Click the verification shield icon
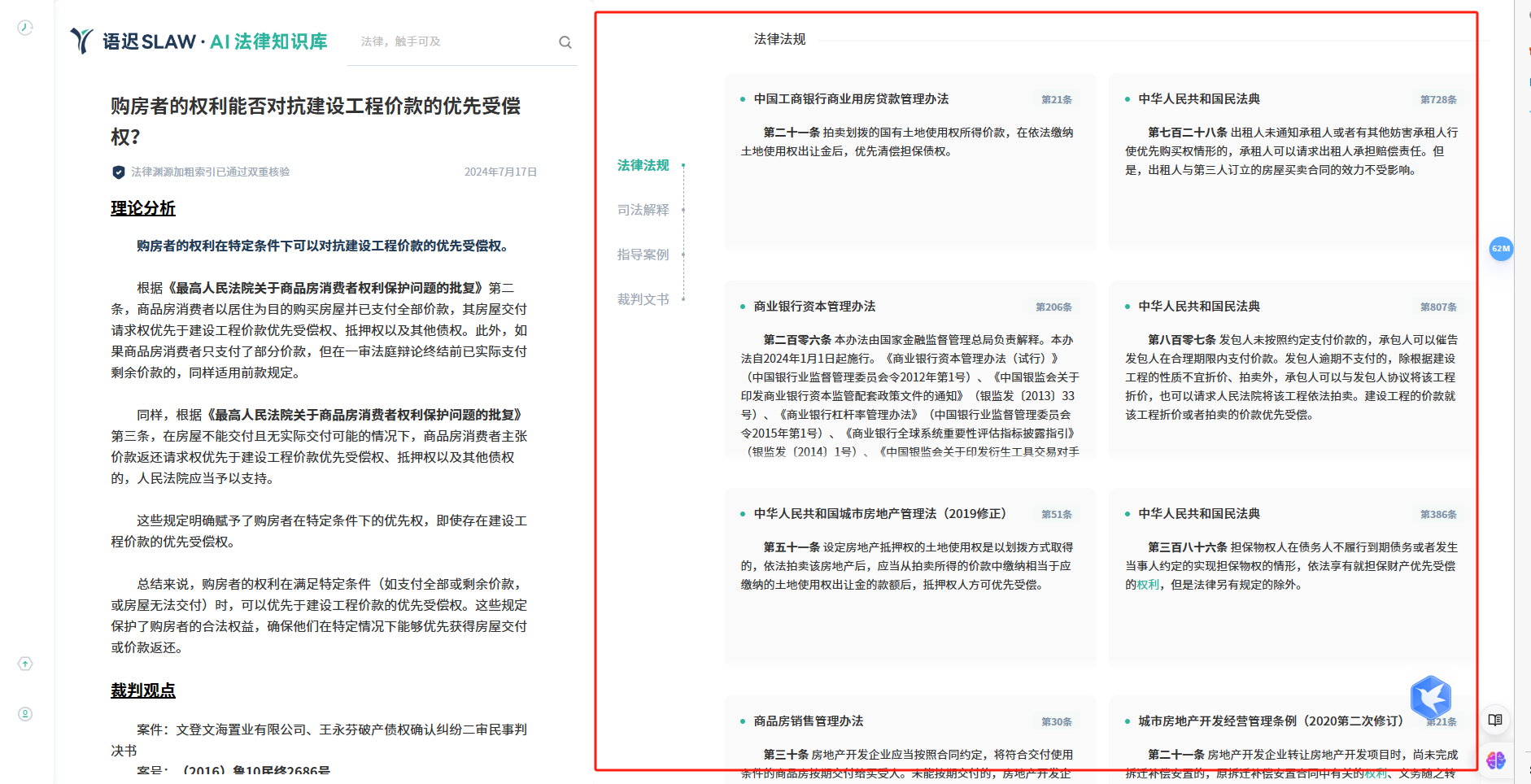1531x784 pixels. tap(119, 172)
